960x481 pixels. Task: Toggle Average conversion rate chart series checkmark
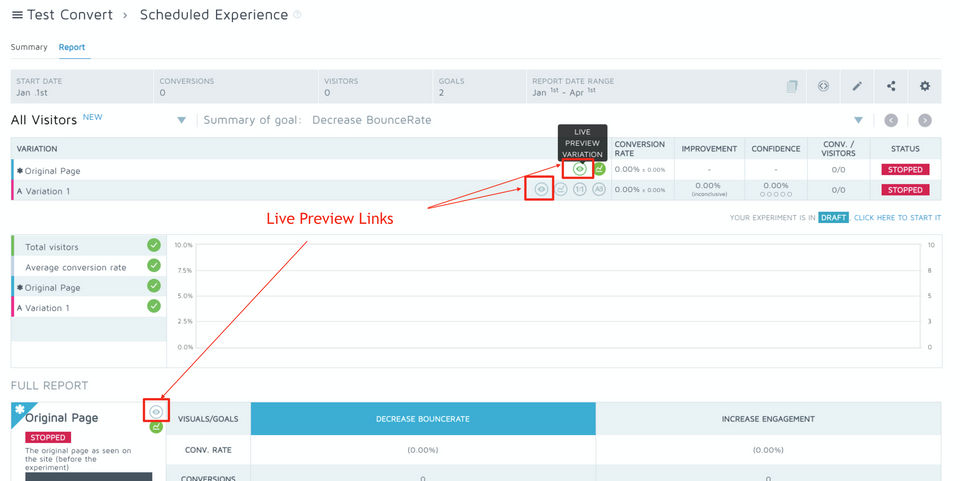click(x=154, y=266)
